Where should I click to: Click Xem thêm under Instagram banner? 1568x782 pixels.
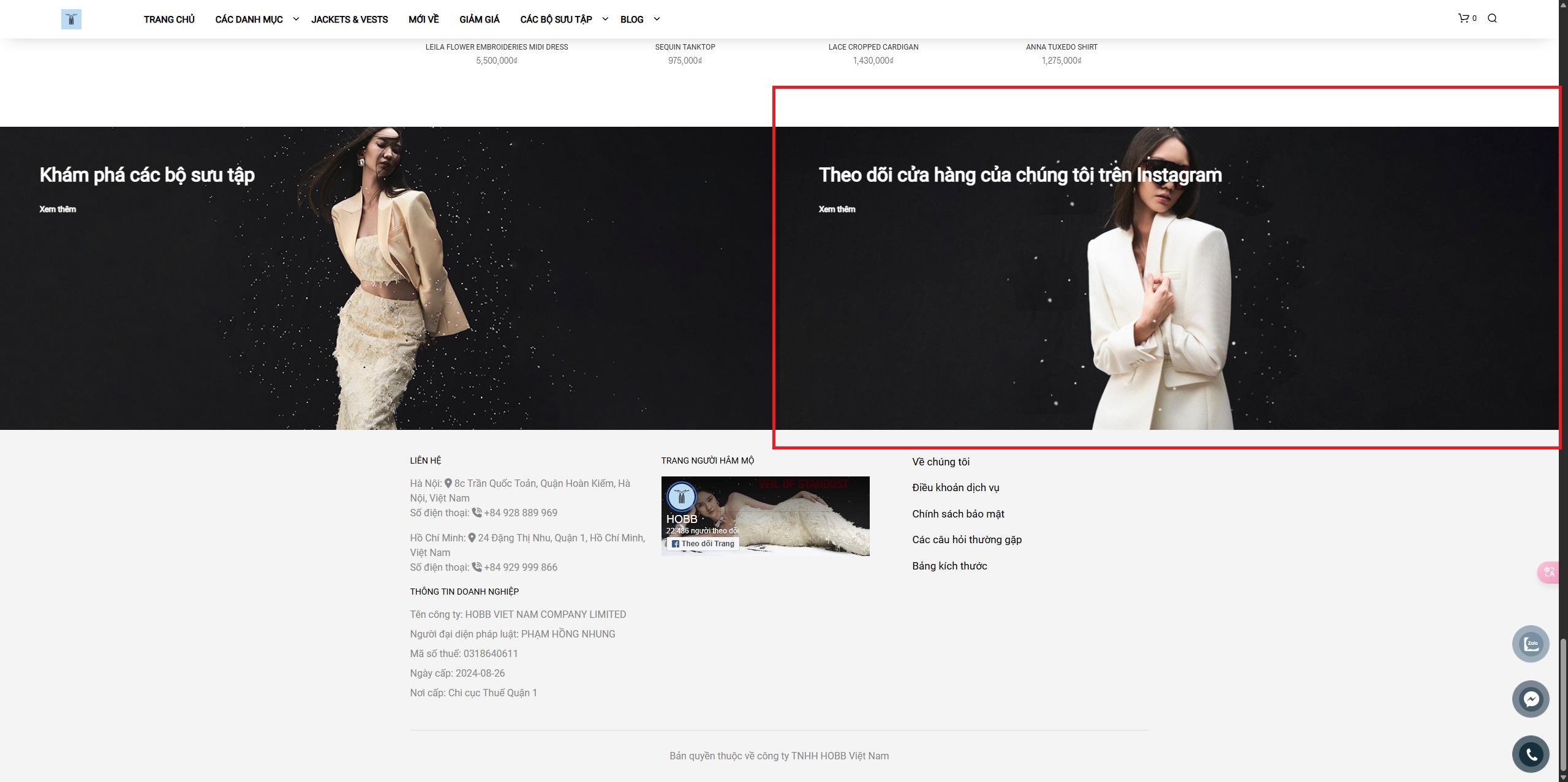837,209
